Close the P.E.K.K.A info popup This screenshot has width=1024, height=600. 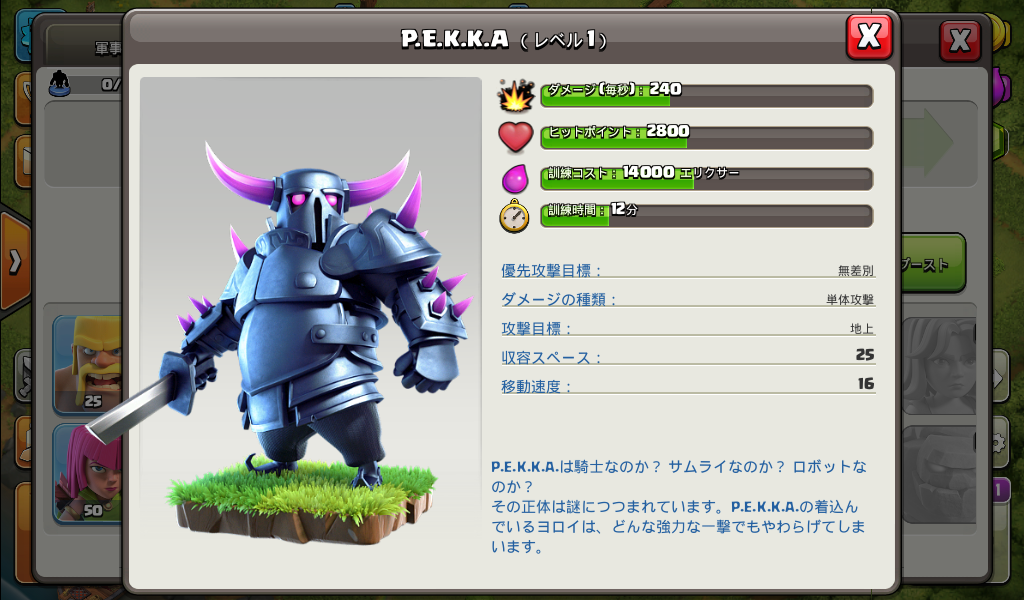click(869, 37)
